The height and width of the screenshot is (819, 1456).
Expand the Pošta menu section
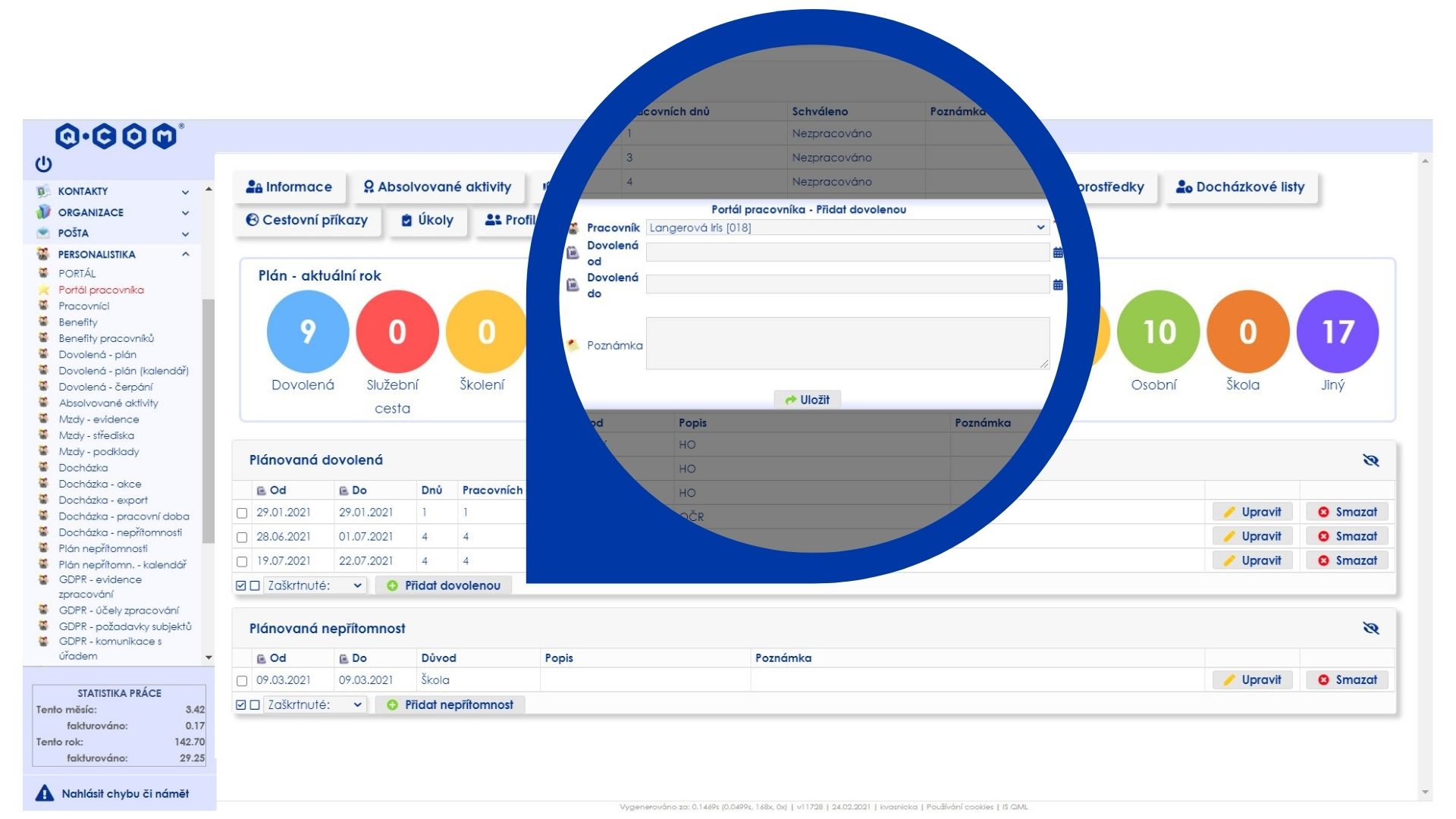(185, 234)
